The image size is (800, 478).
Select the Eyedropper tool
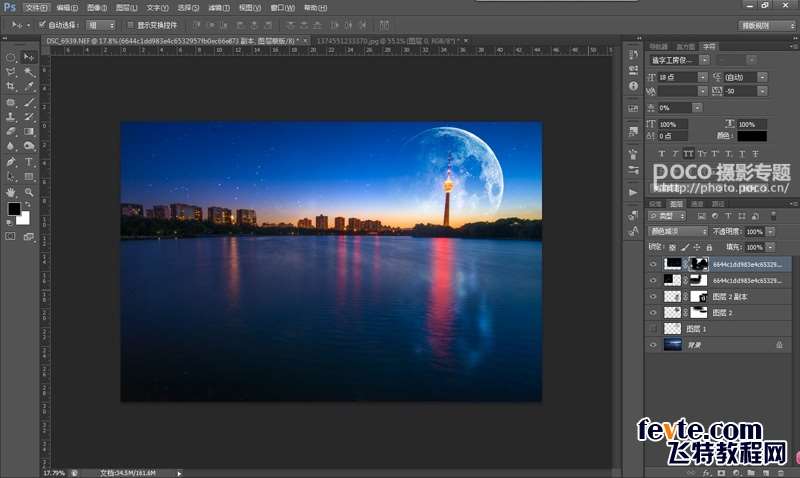(29, 87)
